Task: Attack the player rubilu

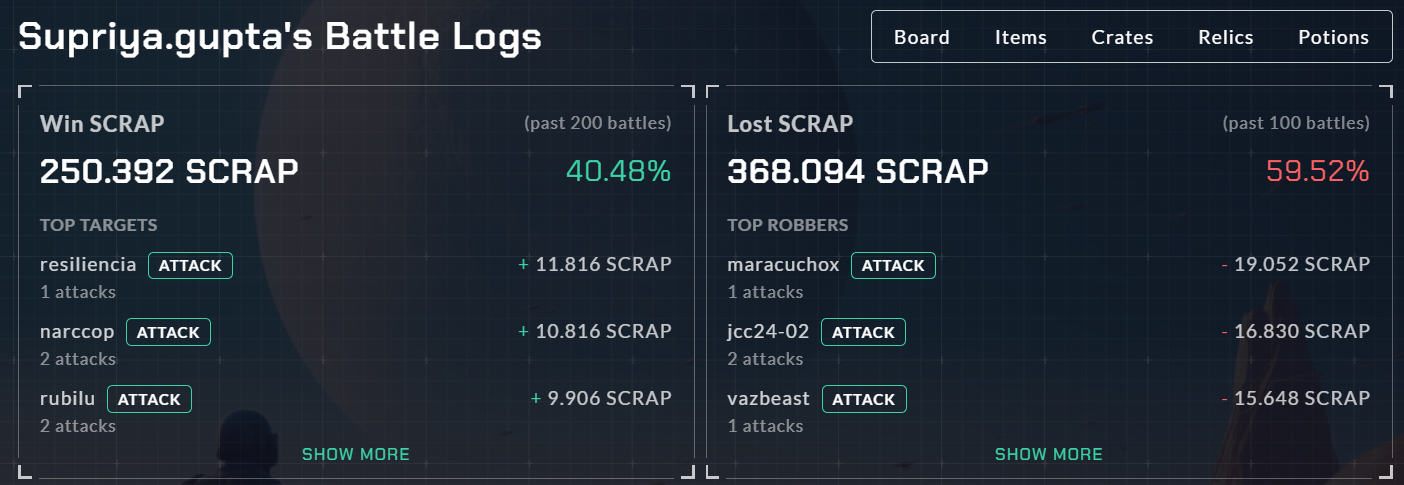Action: [149, 399]
